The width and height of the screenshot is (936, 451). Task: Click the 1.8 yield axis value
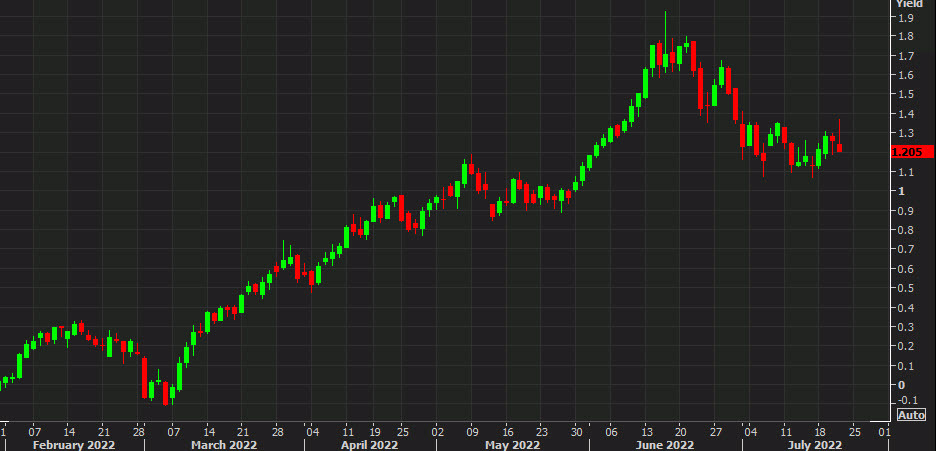(x=906, y=36)
